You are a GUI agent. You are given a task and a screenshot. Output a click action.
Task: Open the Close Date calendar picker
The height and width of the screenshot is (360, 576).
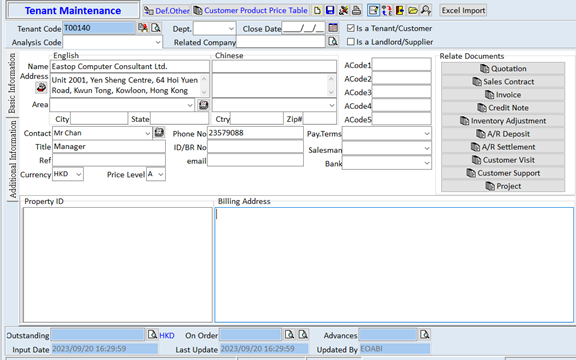point(333,28)
